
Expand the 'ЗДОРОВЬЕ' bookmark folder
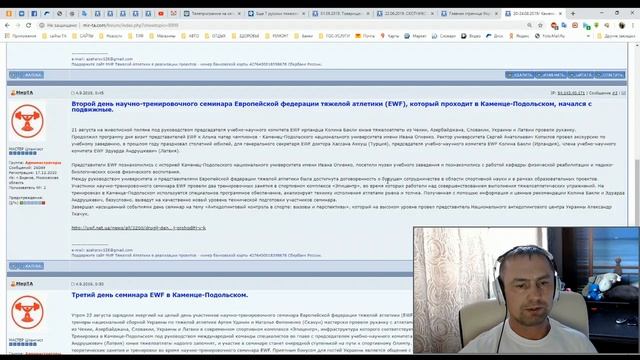[x=246, y=36]
